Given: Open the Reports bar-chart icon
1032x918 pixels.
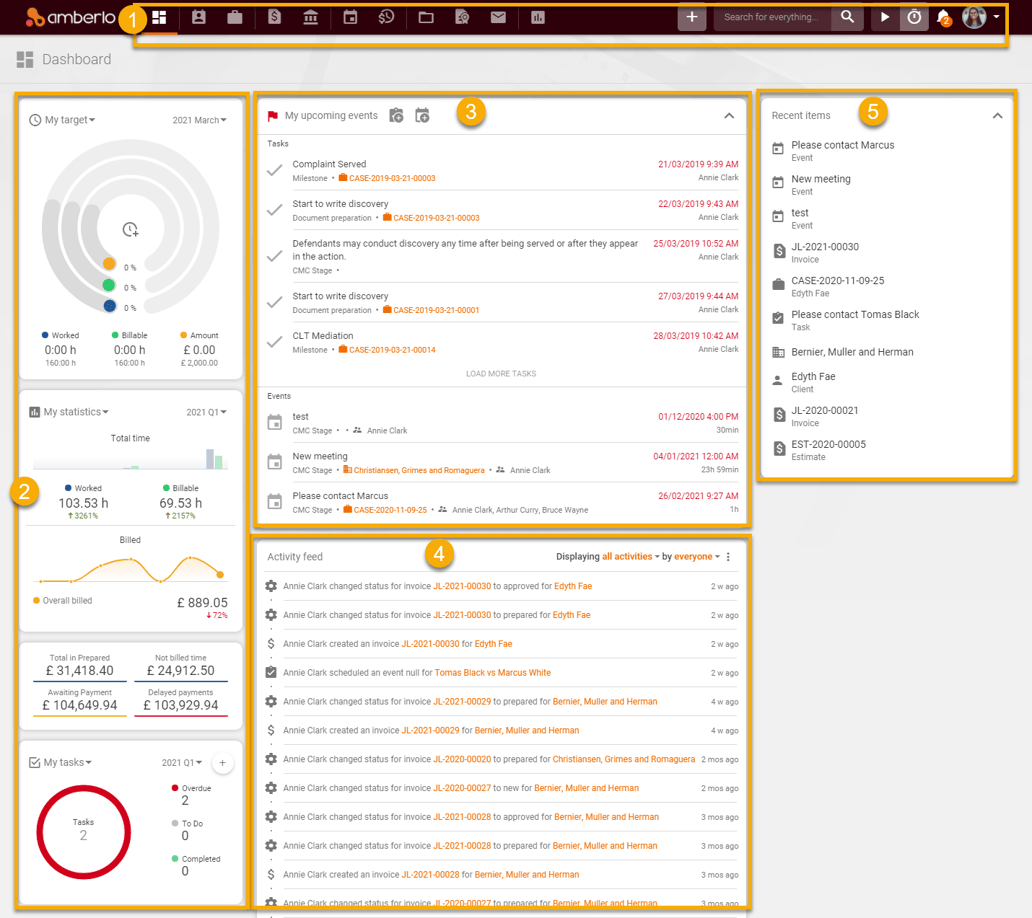Looking at the screenshot, I should 538,17.
